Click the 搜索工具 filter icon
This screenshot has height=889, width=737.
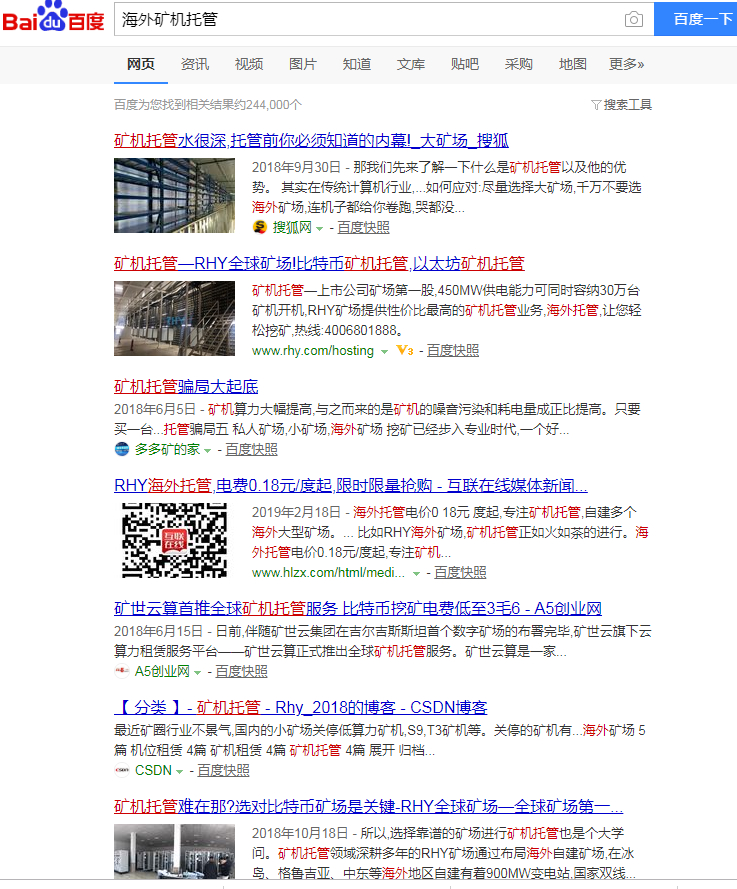(596, 105)
